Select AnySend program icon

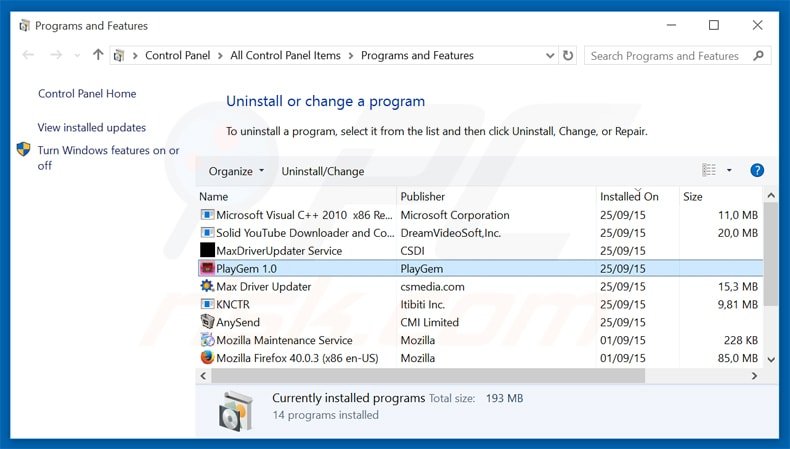207,322
